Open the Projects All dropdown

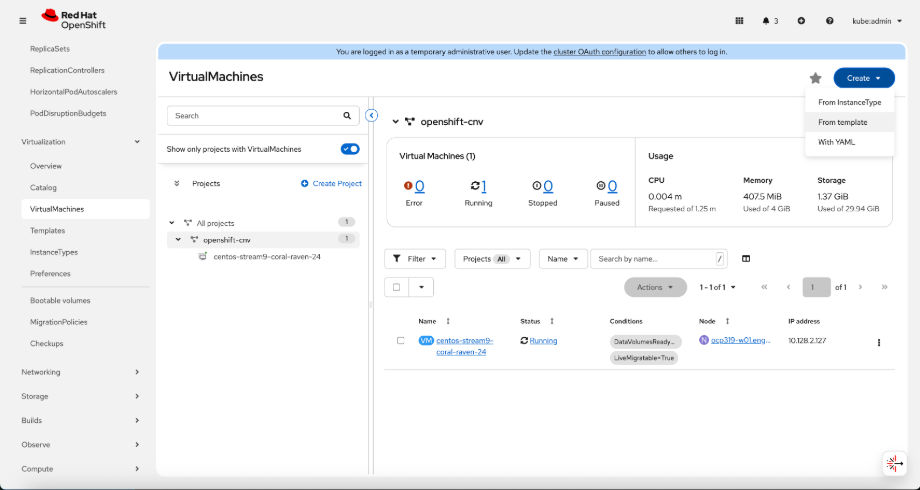pos(492,259)
